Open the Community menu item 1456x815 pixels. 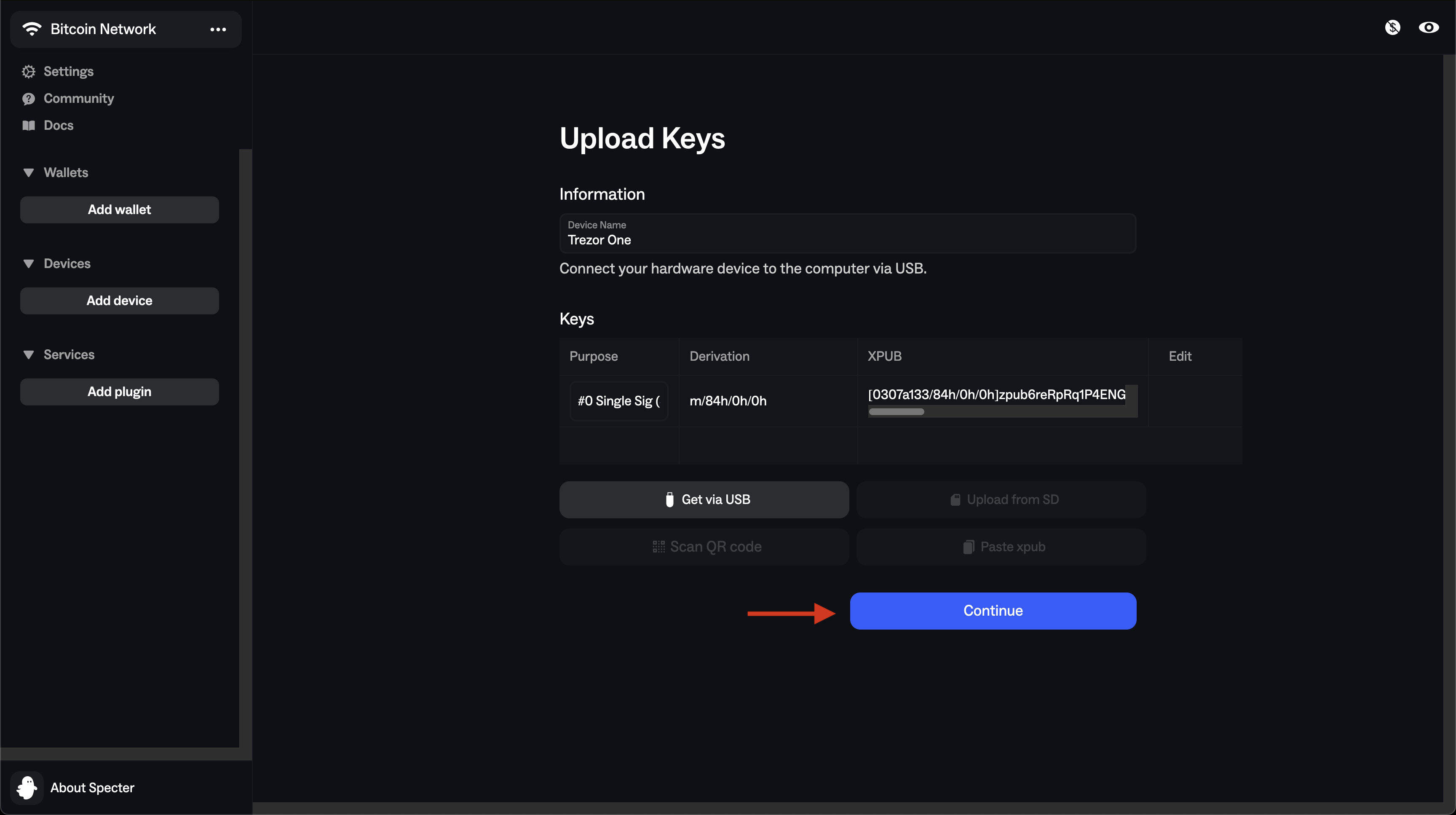pyautogui.click(x=78, y=99)
